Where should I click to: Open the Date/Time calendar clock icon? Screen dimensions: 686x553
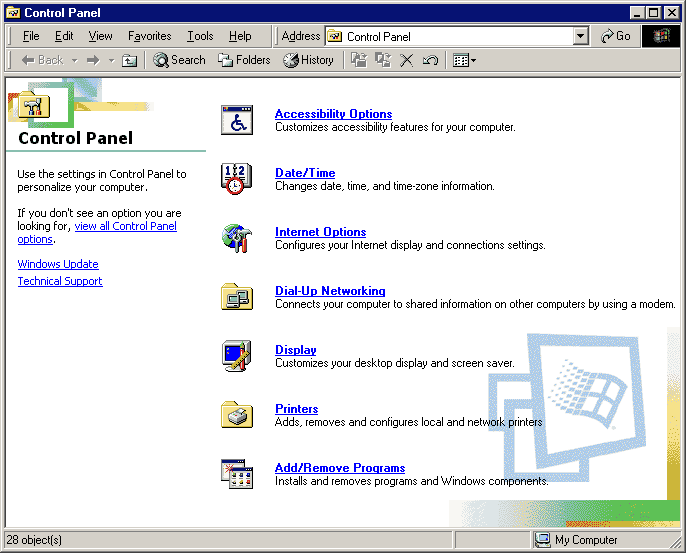(x=237, y=179)
